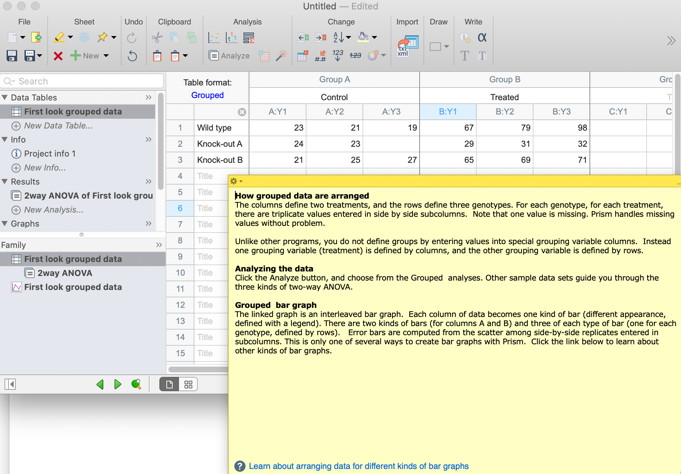
Task: Click the green previous sheet arrow
Action: tap(100, 384)
